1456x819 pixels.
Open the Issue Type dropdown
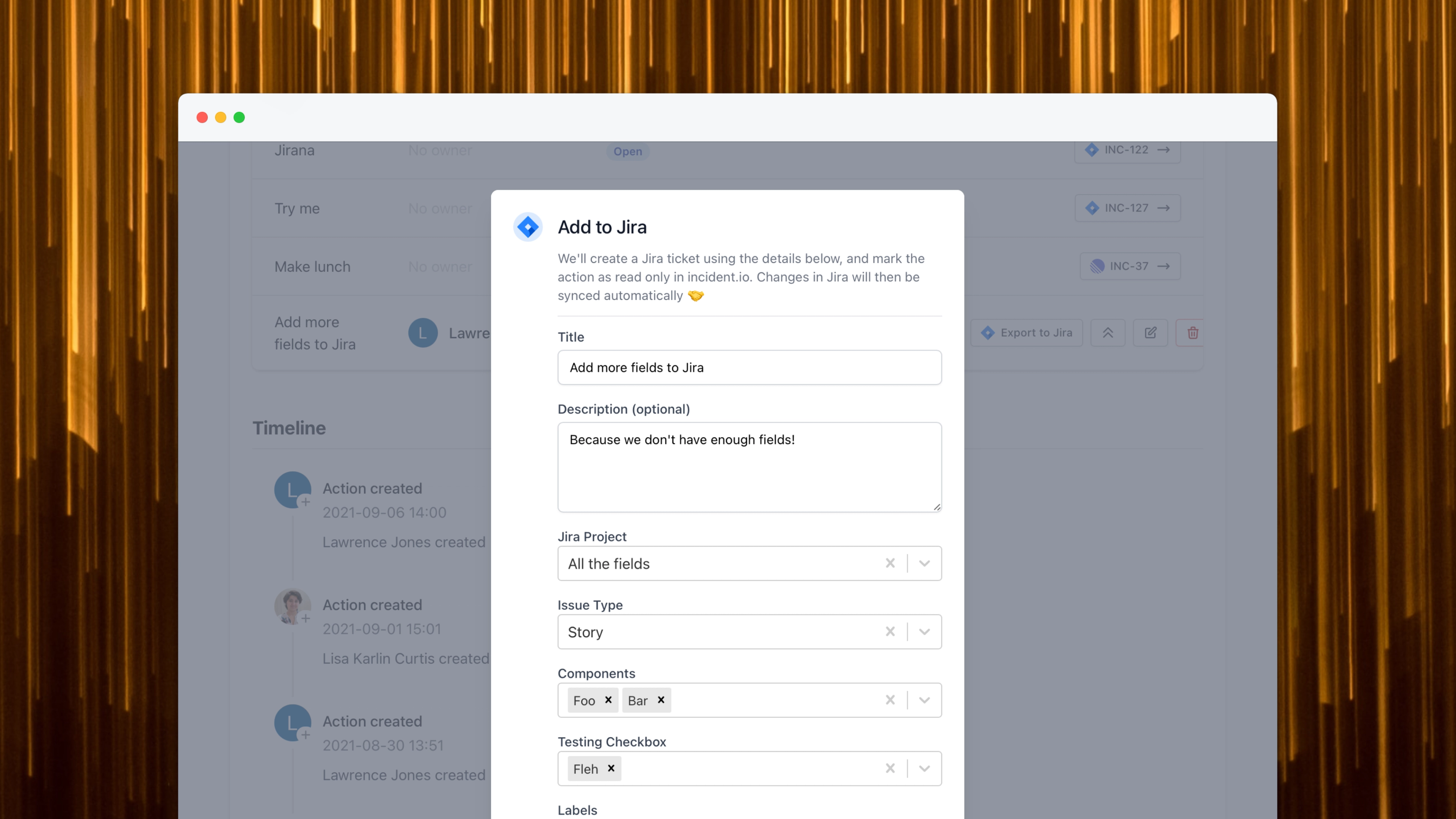pyautogui.click(x=924, y=631)
